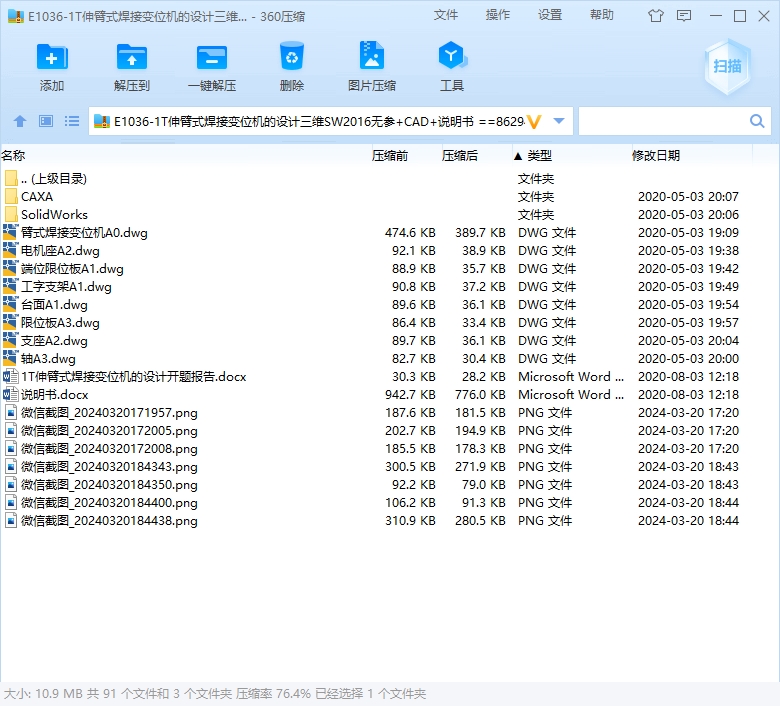The height and width of the screenshot is (706, 780).
Task: Open the Image Compress (图片压缩) tool
Action: (372, 55)
